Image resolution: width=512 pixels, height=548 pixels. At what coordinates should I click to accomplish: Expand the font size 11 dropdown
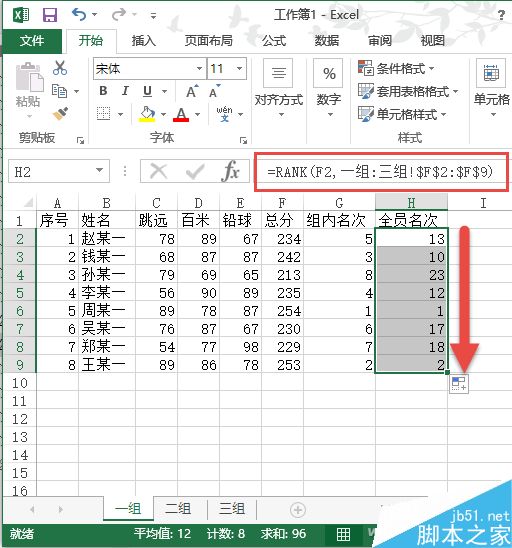(239, 68)
